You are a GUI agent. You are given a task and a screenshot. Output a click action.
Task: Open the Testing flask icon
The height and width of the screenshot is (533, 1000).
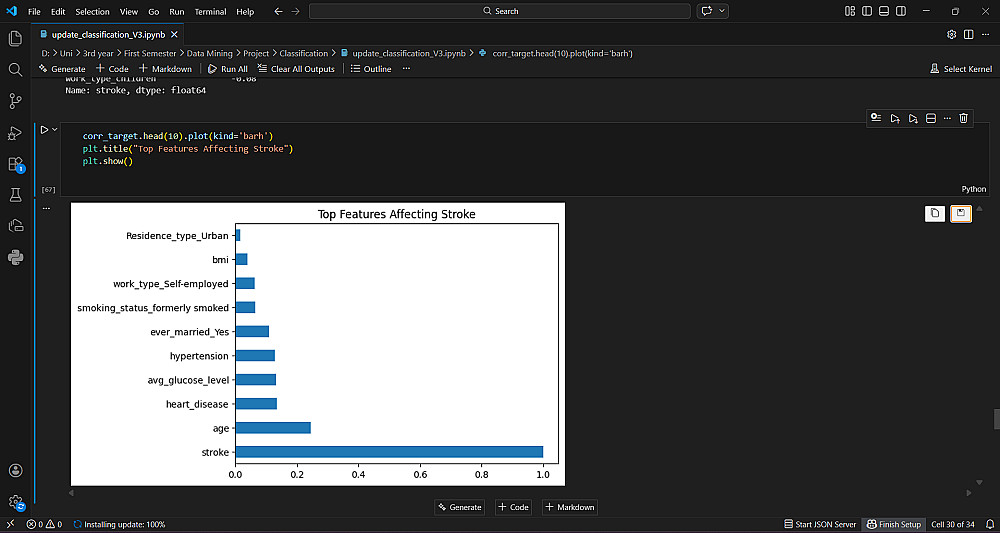pos(15,195)
